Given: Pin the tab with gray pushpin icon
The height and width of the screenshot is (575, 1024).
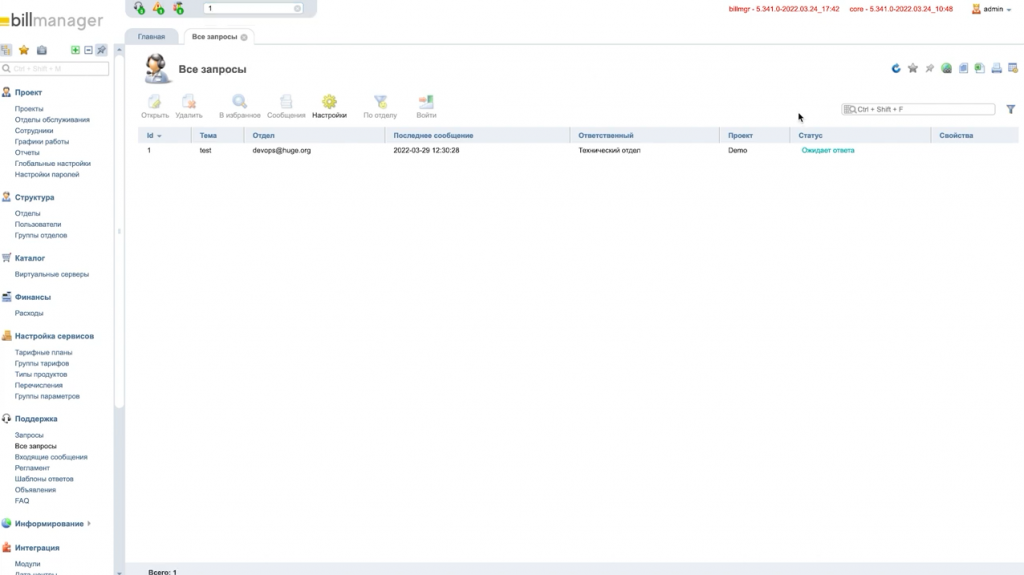Looking at the screenshot, I should click(x=930, y=69).
